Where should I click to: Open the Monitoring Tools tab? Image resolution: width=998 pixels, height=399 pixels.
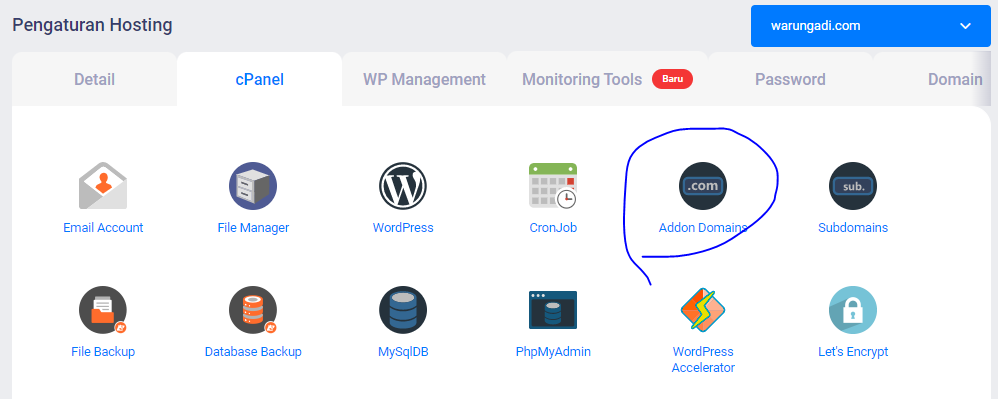[x=607, y=80]
